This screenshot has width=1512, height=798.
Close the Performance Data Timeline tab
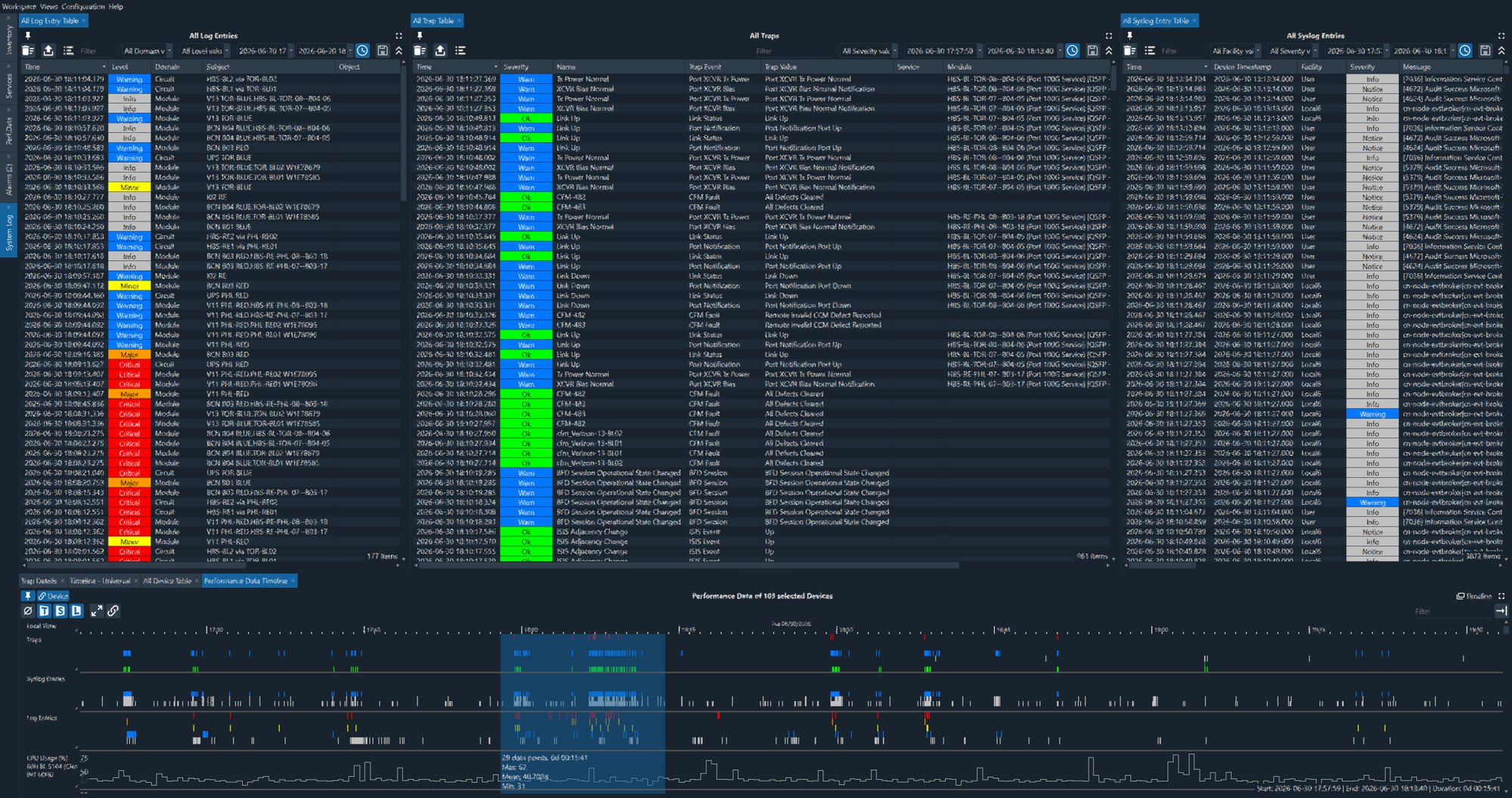pos(293,581)
